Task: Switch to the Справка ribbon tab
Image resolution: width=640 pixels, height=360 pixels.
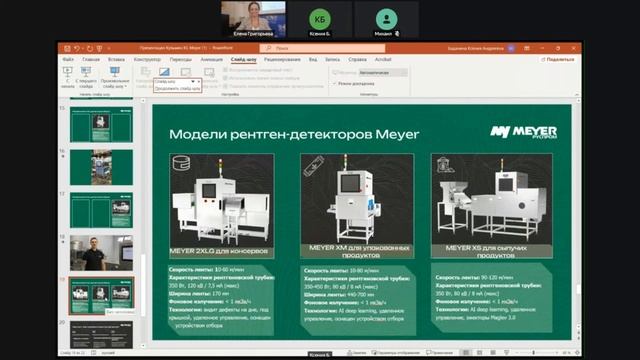Action: 357,60
